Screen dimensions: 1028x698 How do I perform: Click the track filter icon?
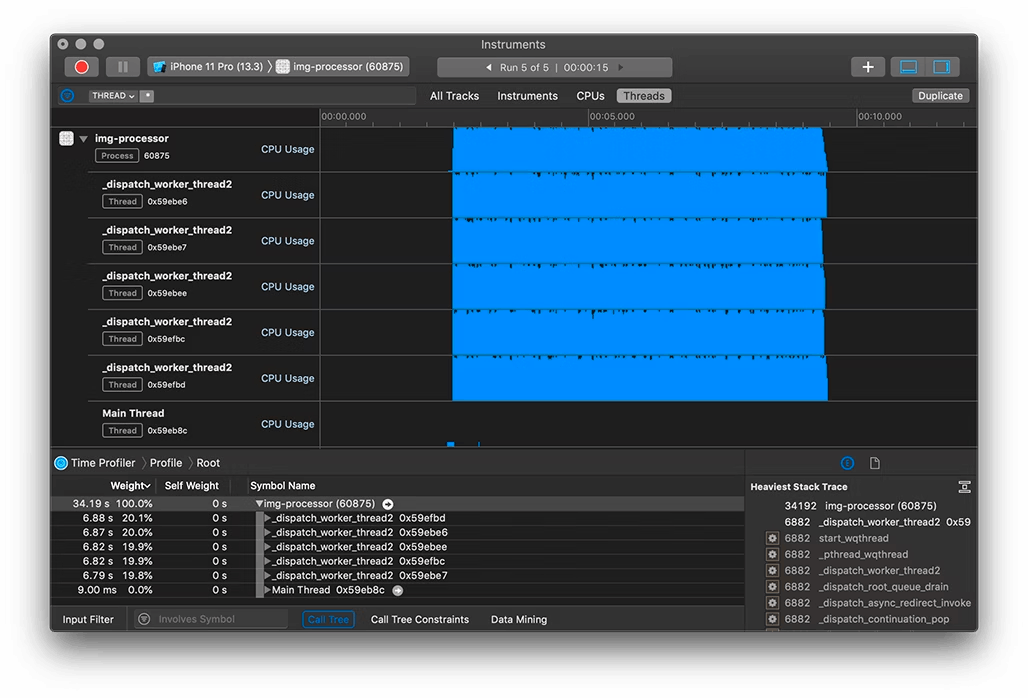(68, 96)
